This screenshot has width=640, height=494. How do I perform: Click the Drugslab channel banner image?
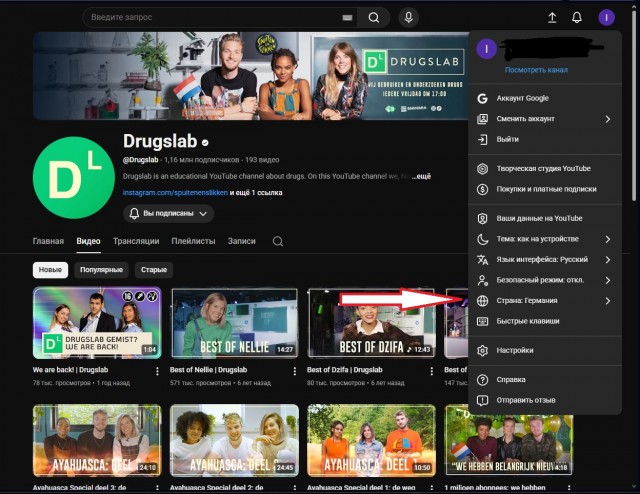point(251,76)
